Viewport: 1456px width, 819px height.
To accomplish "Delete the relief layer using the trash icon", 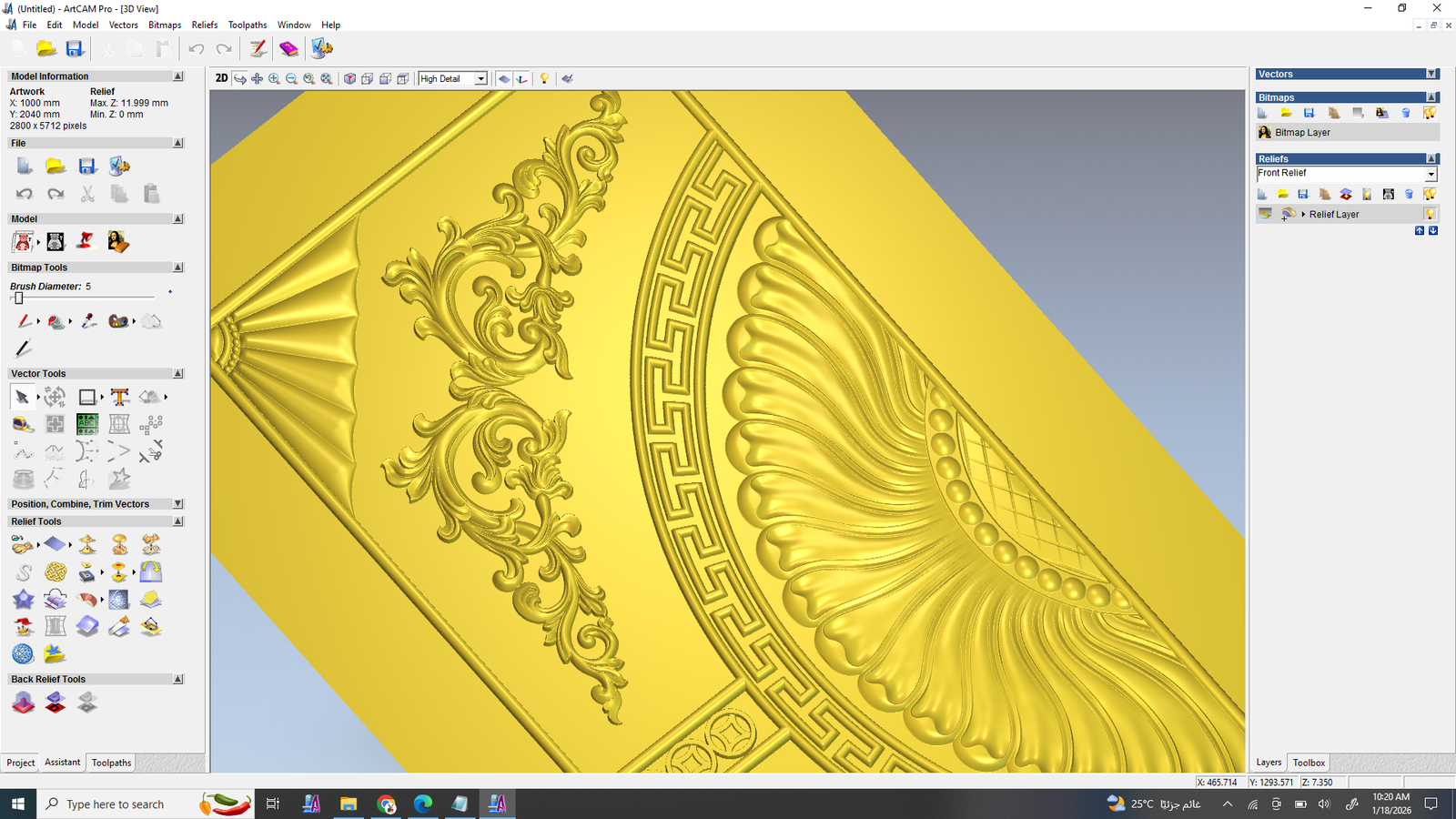I will point(1409,194).
